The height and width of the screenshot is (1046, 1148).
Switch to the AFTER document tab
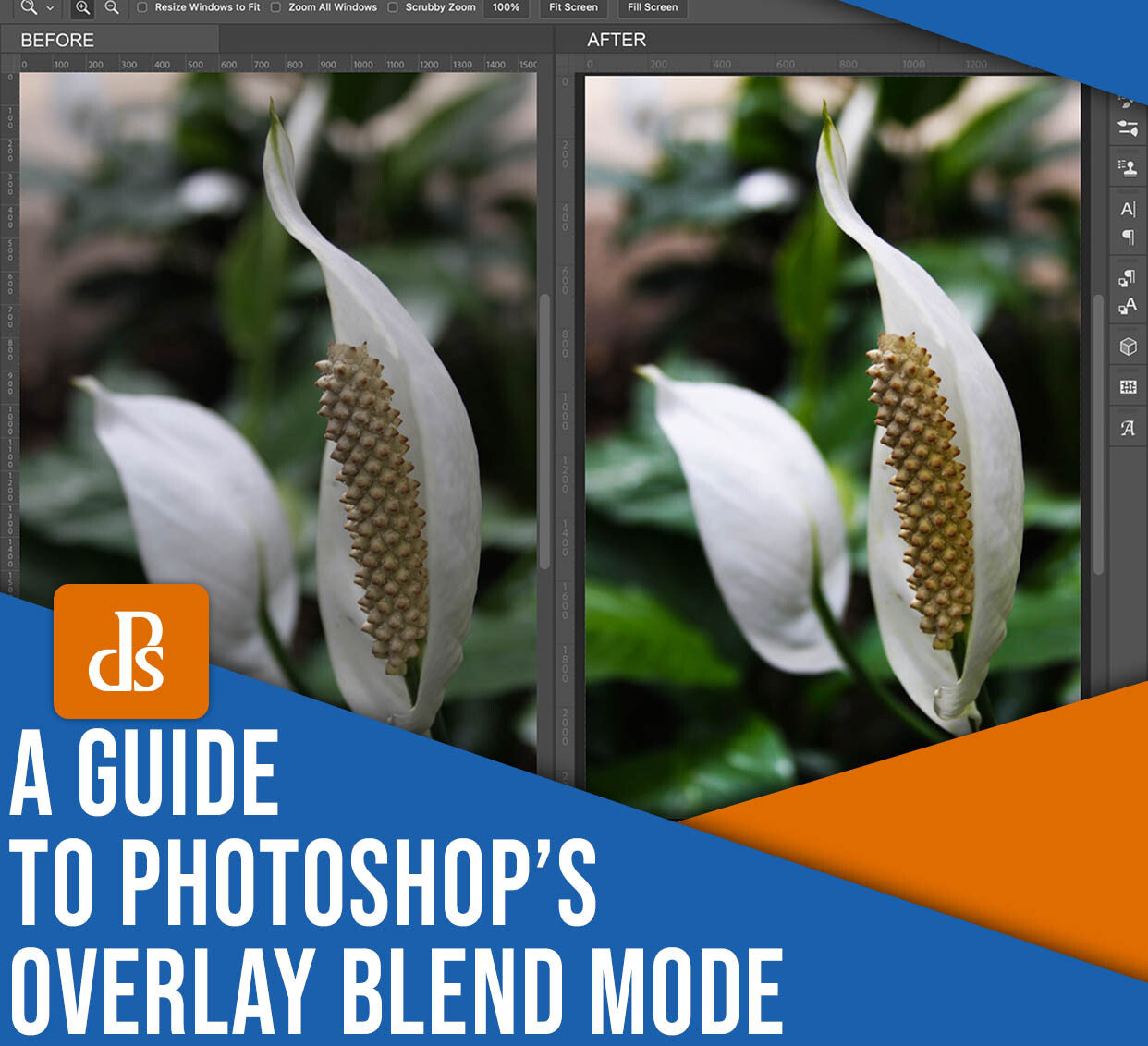click(x=617, y=40)
